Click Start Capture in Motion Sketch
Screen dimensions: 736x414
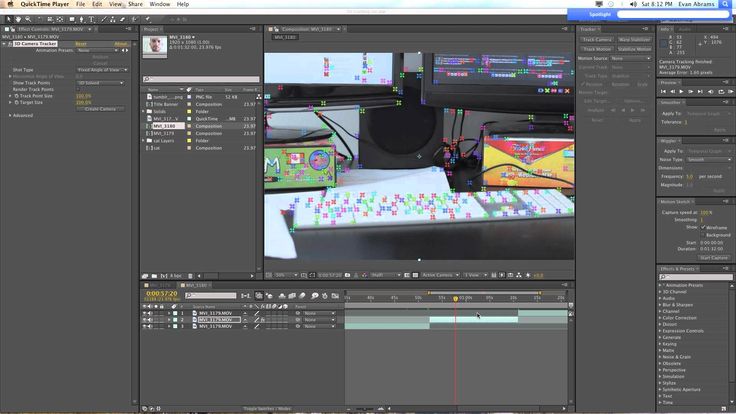coord(713,258)
